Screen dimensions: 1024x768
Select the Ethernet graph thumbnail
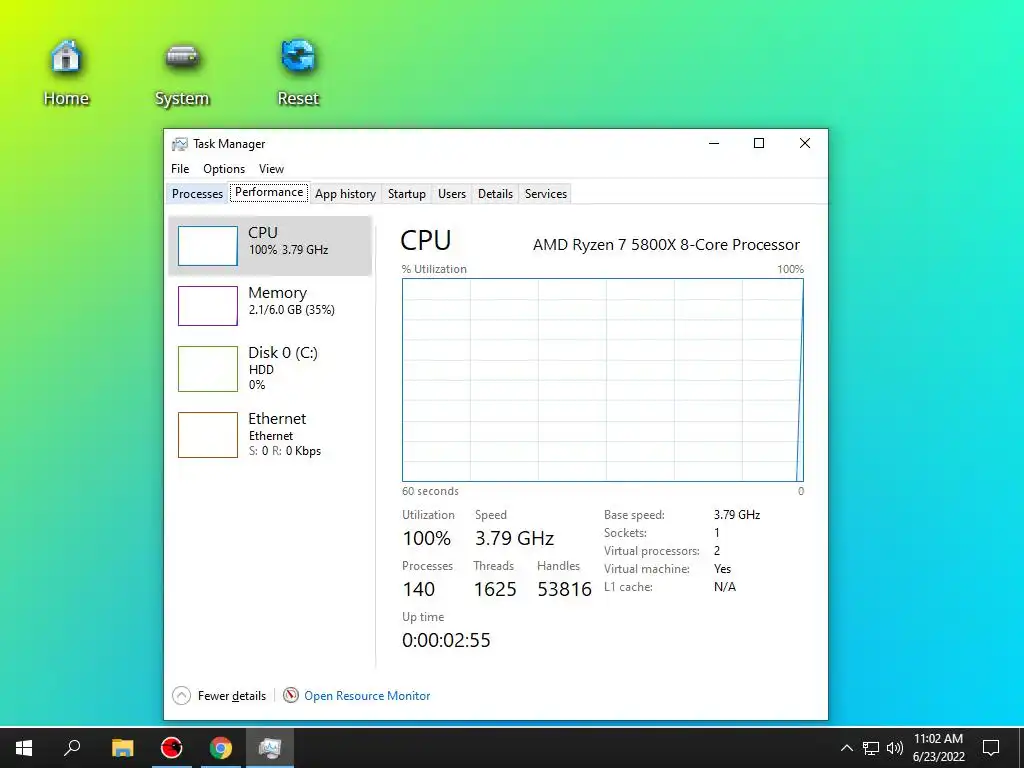208,435
